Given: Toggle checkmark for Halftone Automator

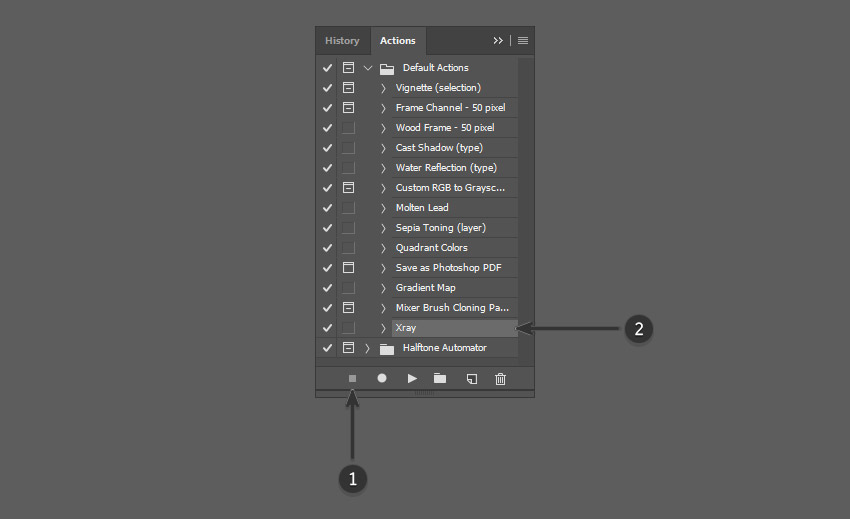Looking at the screenshot, I should pyautogui.click(x=327, y=348).
